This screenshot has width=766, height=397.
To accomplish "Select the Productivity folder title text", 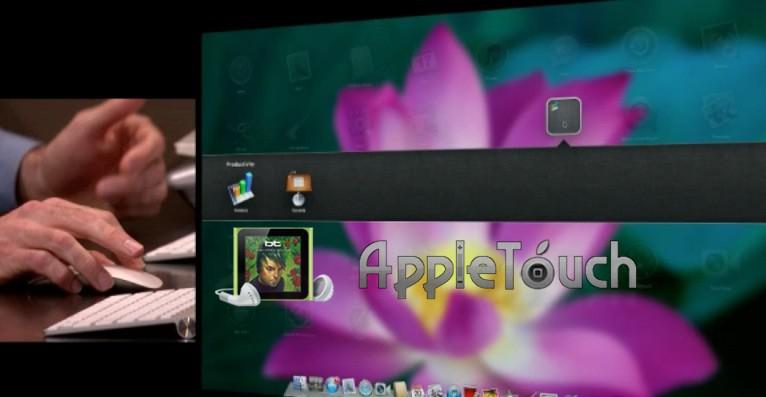I will click(x=240, y=165).
